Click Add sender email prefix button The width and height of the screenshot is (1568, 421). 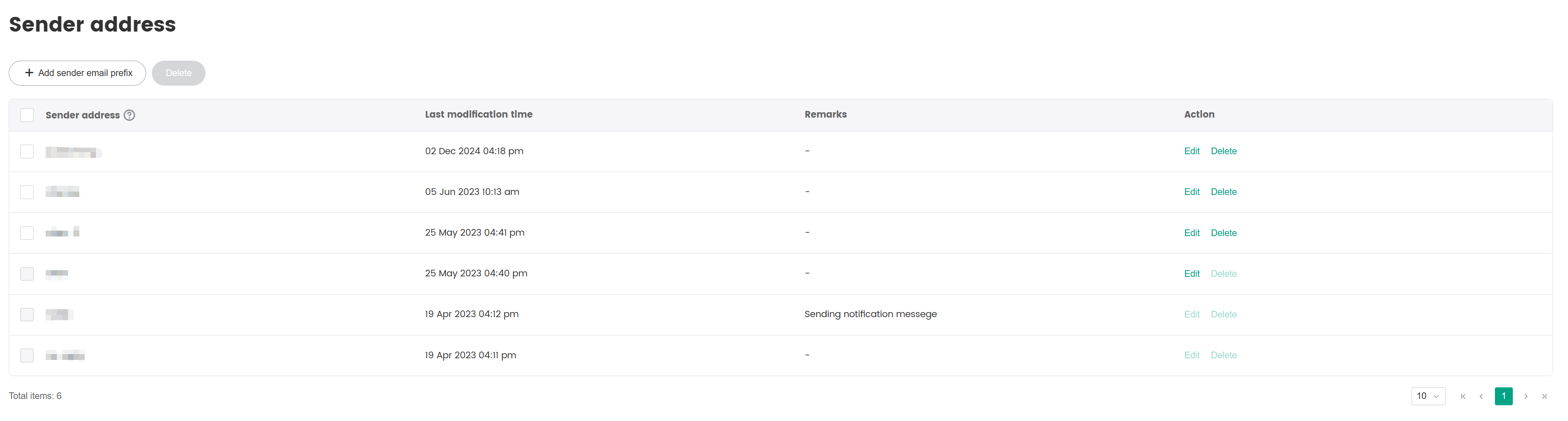[77, 73]
